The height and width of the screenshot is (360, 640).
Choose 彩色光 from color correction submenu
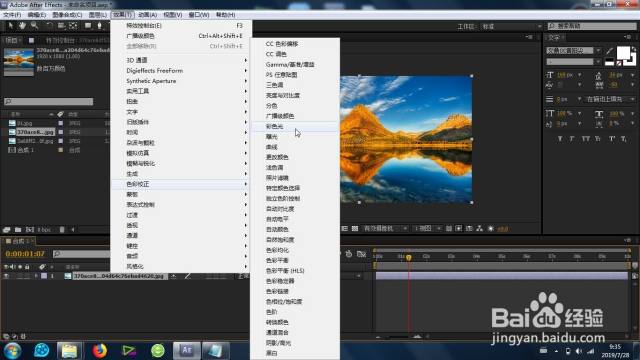point(295,127)
